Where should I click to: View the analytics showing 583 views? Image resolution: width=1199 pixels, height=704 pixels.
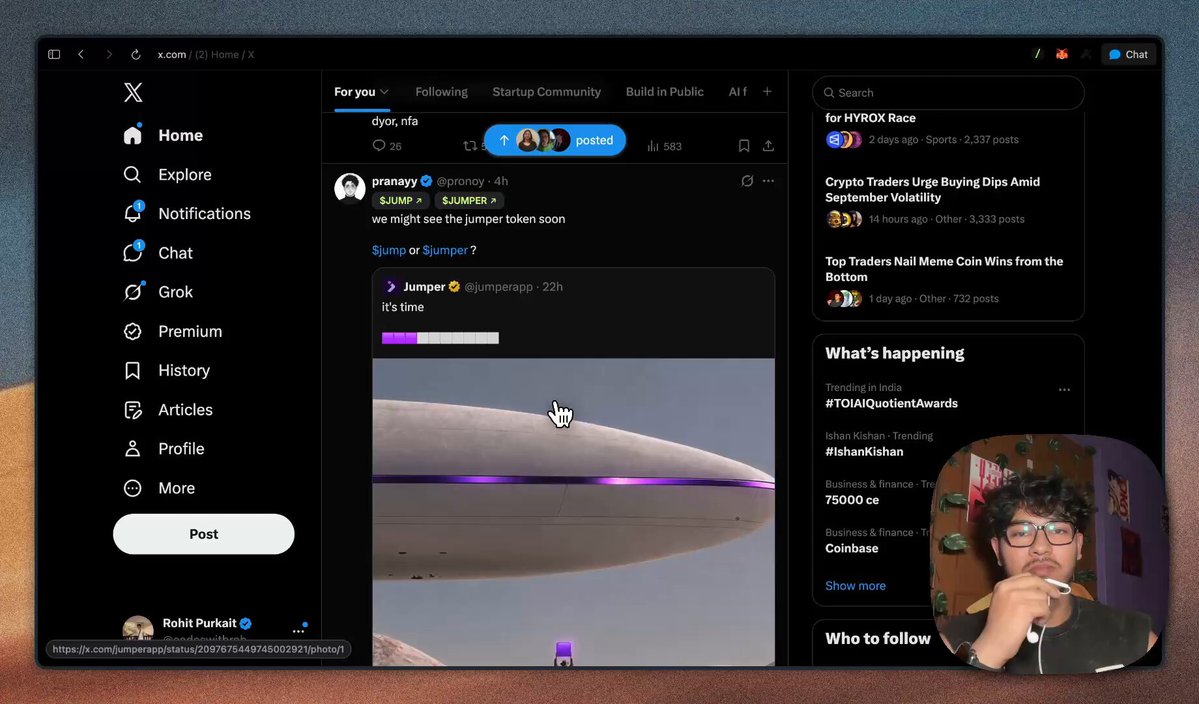pos(664,146)
